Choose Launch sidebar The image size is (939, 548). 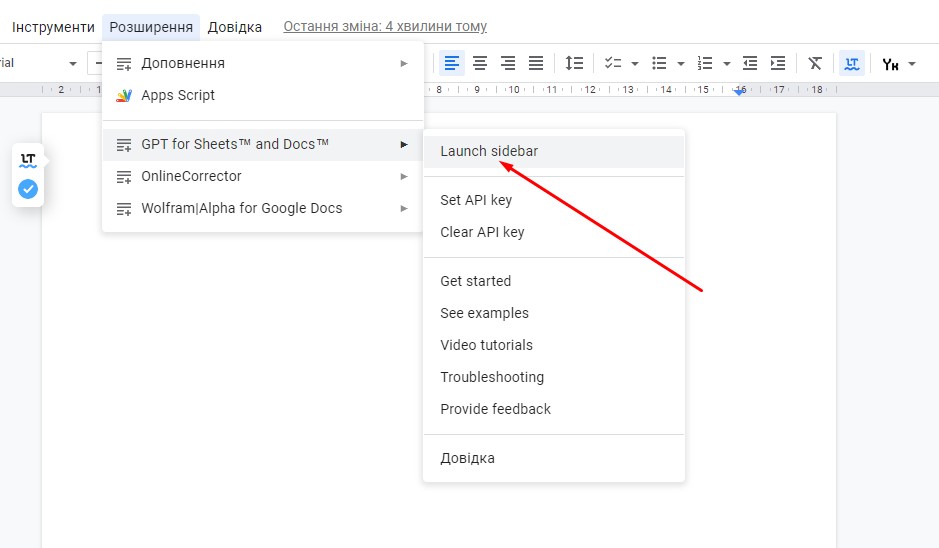pyautogui.click(x=554, y=152)
